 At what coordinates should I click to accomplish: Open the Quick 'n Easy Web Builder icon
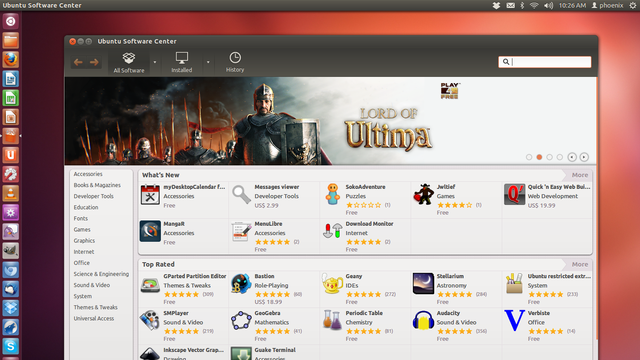pos(514,194)
